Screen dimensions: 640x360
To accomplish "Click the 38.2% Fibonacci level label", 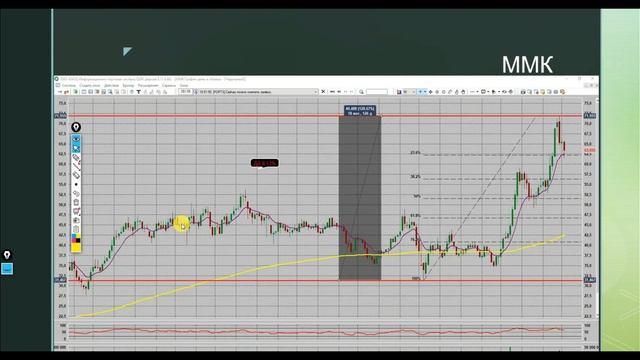I will coord(415,177).
